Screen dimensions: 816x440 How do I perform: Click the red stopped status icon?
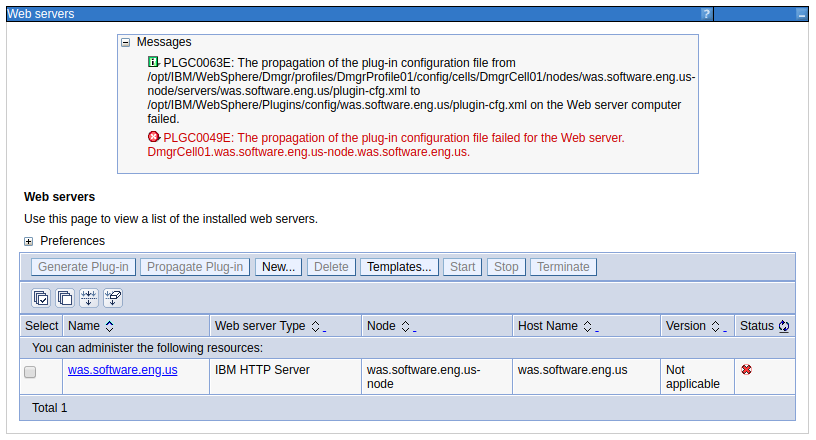(x=746, y=370)
